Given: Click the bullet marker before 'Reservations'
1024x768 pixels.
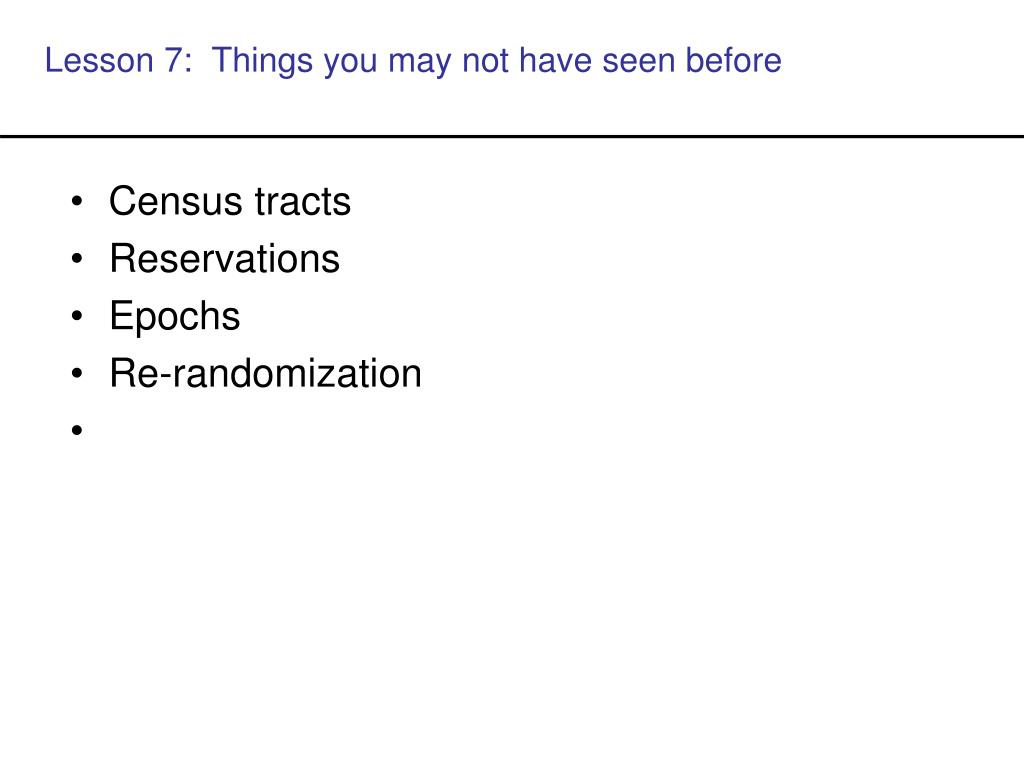Looking at the screenshot, I should [x=77, y=259].
